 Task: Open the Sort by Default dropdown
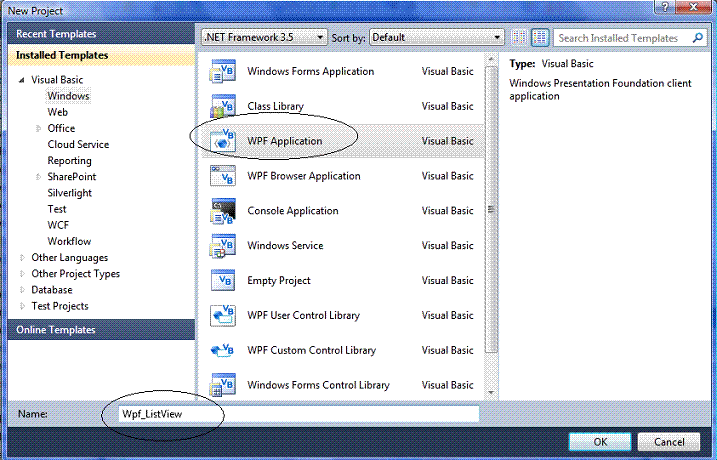point(436,37)
